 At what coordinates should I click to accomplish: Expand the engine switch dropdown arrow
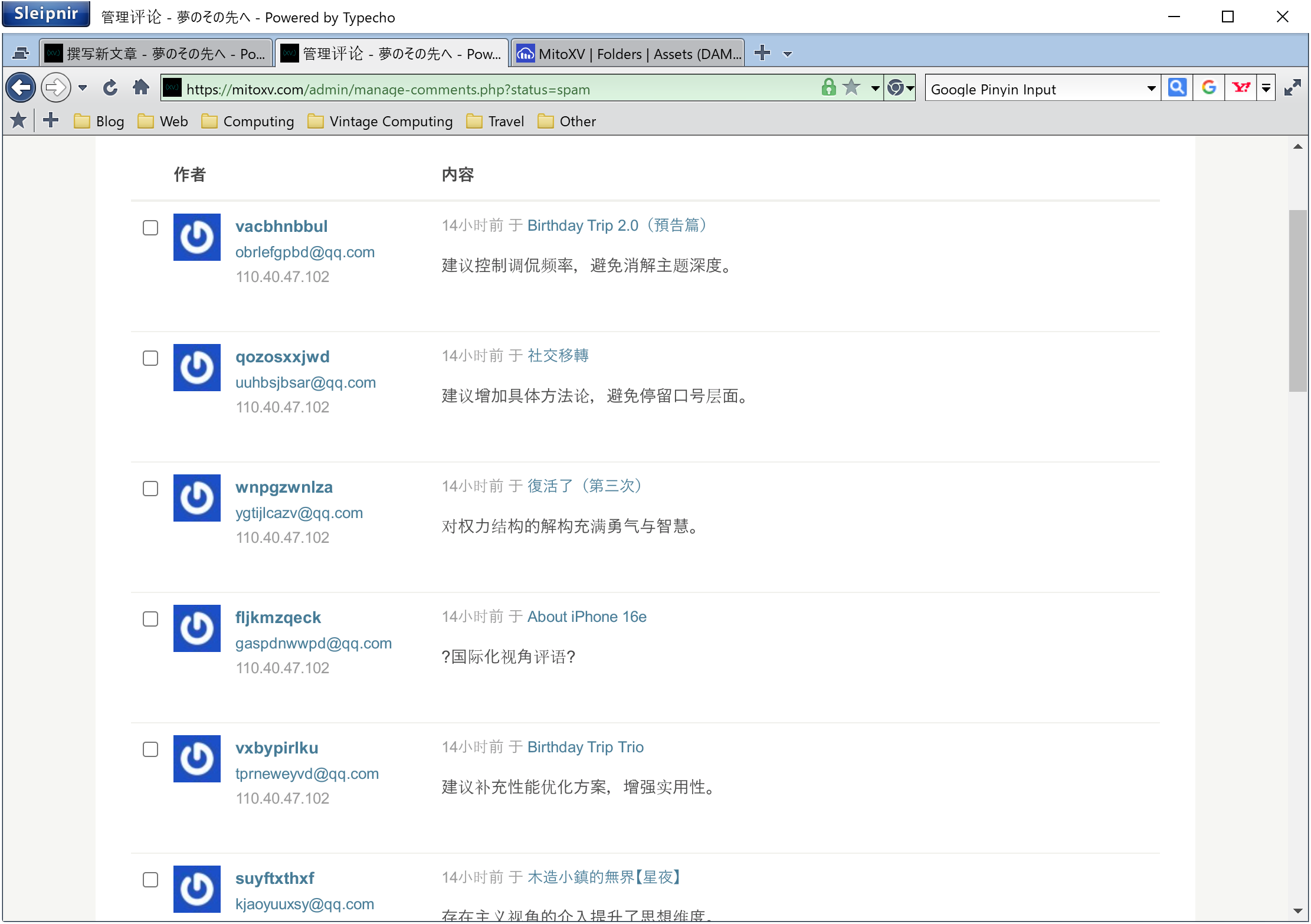pos(910,89)
